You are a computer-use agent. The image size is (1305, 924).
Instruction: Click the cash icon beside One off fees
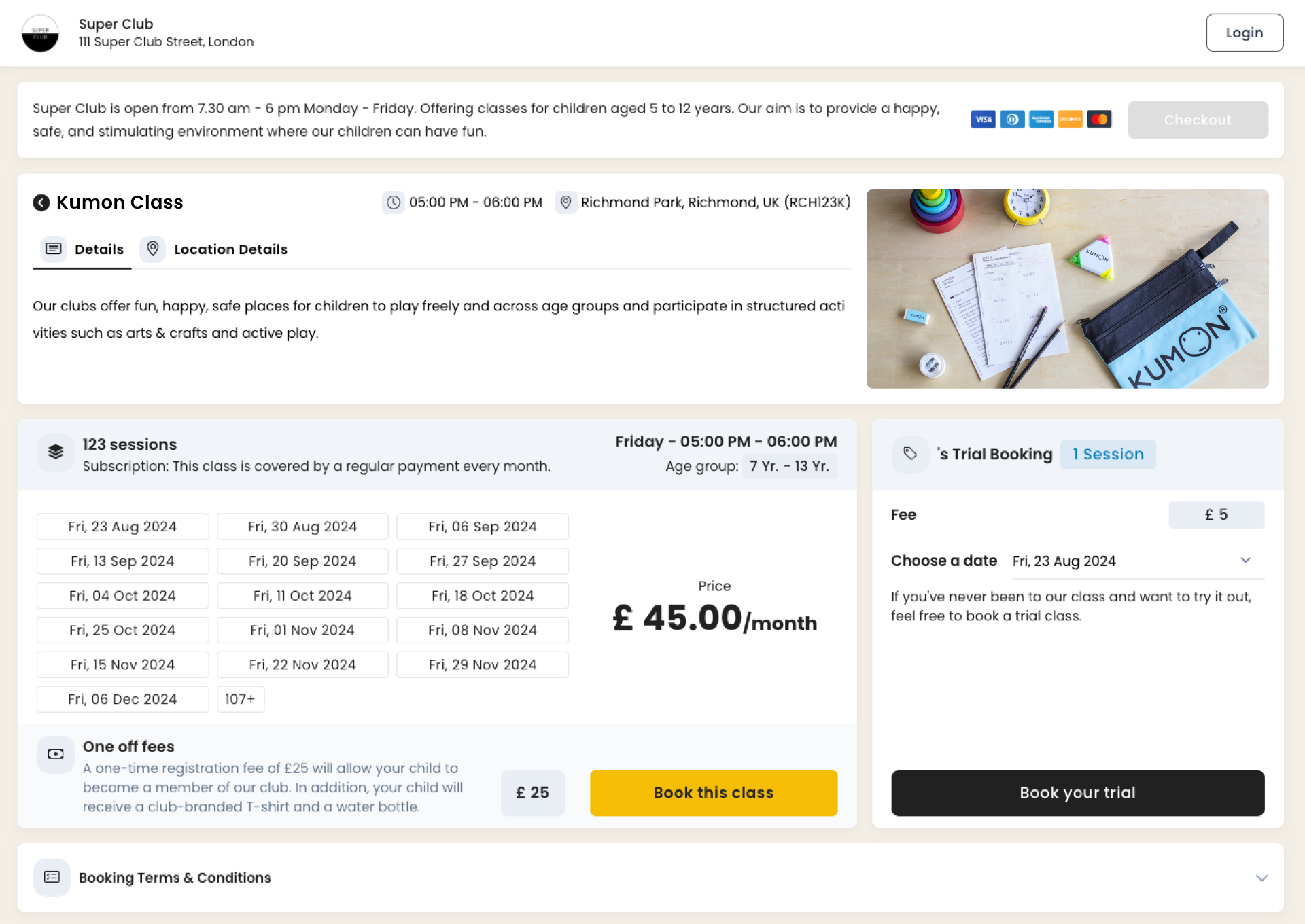55,754
